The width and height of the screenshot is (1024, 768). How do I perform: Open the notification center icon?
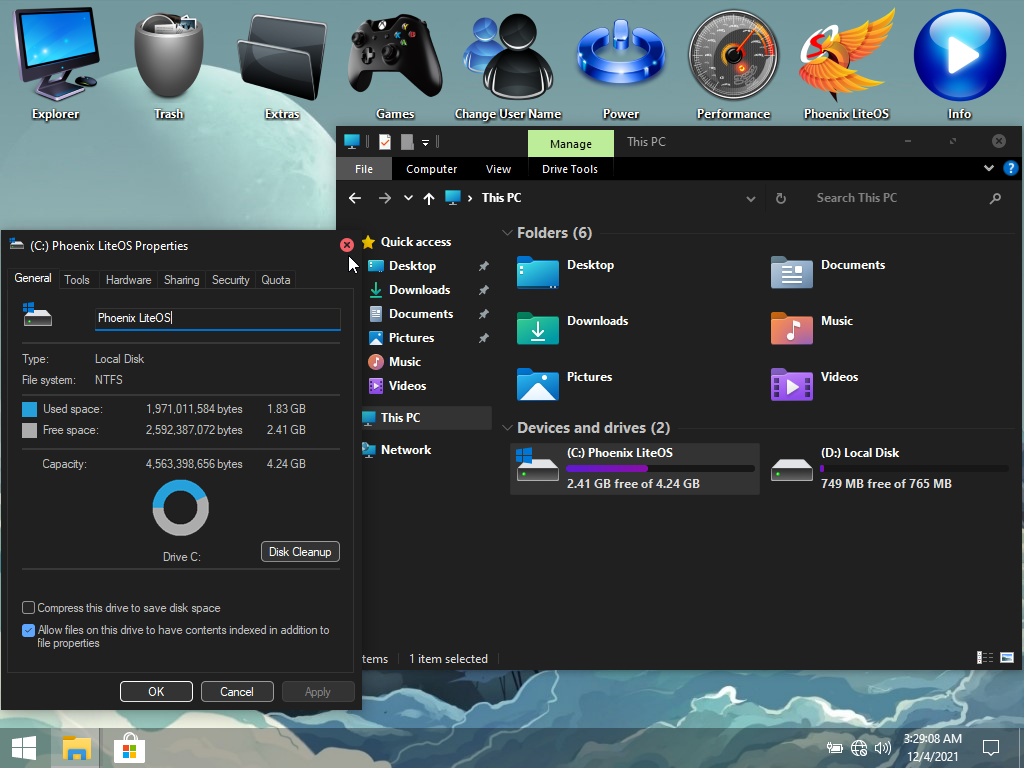pos(991,748)
